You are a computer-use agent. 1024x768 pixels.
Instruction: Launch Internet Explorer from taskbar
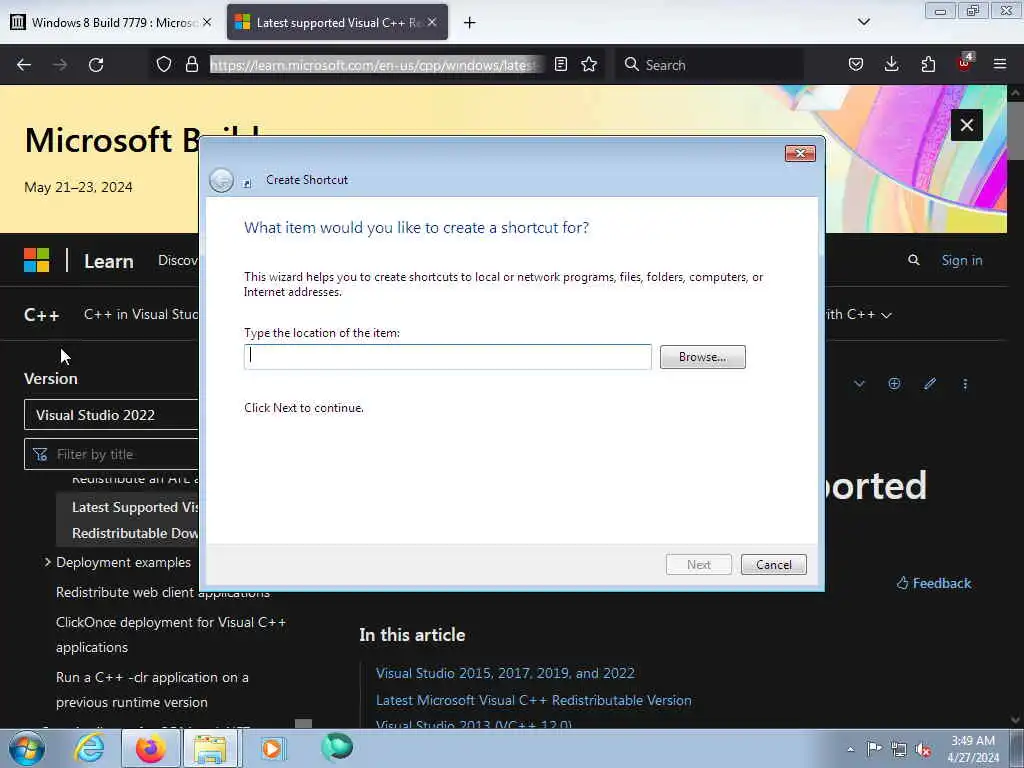pyautogui.click(x=89, y=748)
